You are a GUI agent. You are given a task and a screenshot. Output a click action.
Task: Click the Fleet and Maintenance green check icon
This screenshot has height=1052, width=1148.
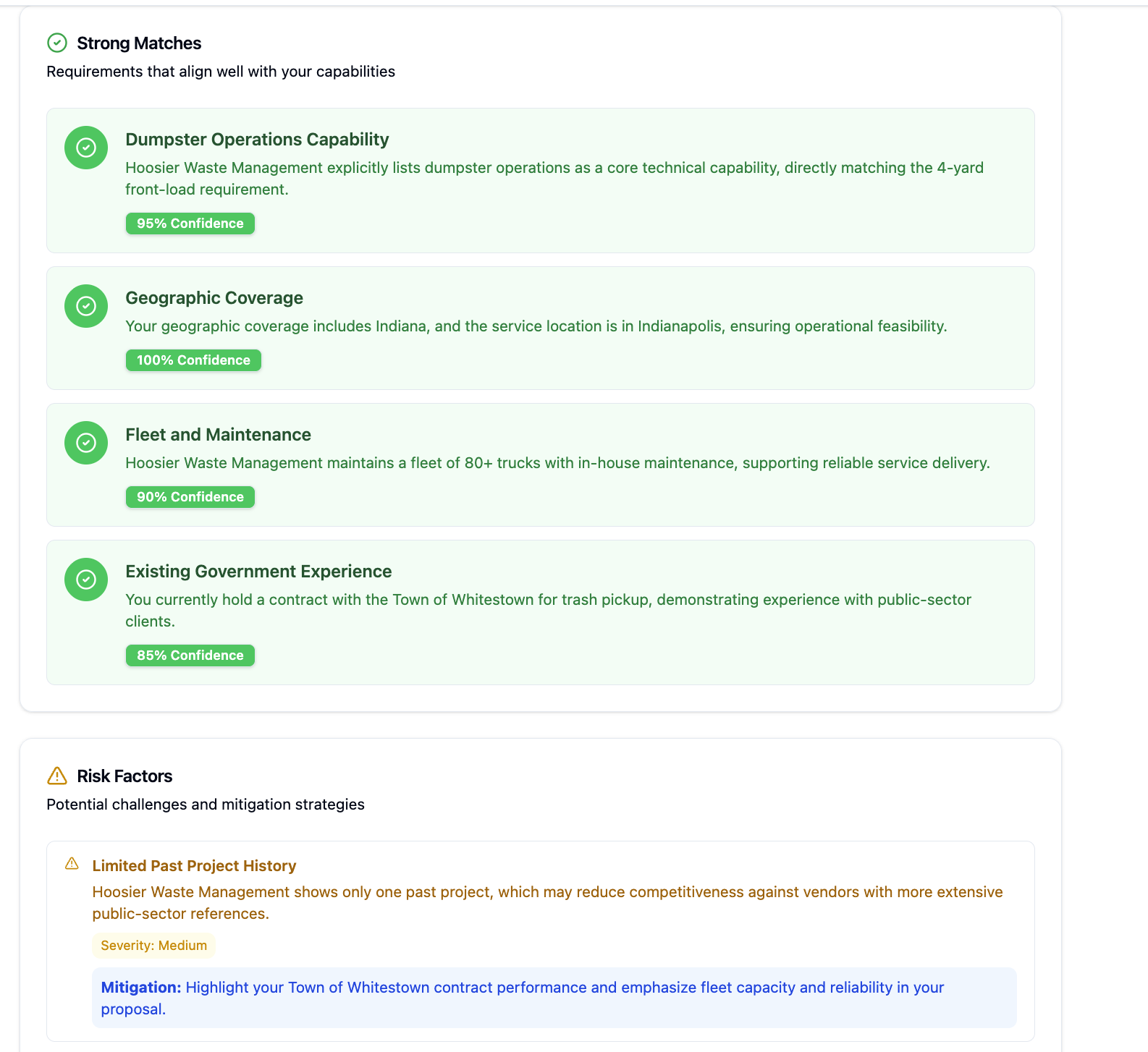pos(86,443)
